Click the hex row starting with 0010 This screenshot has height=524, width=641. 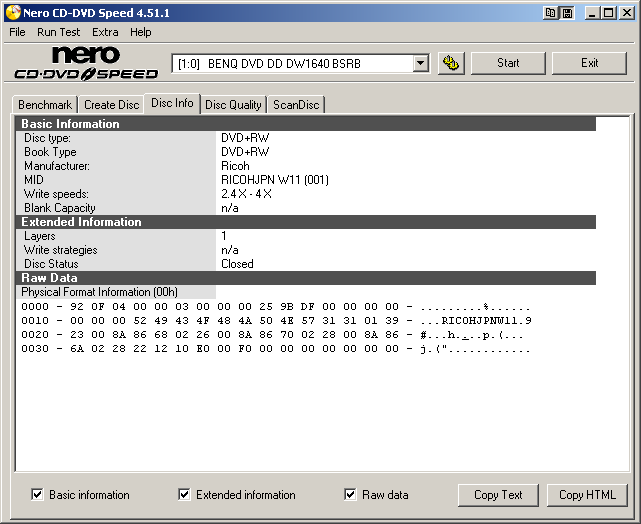(x=276, y=321)
